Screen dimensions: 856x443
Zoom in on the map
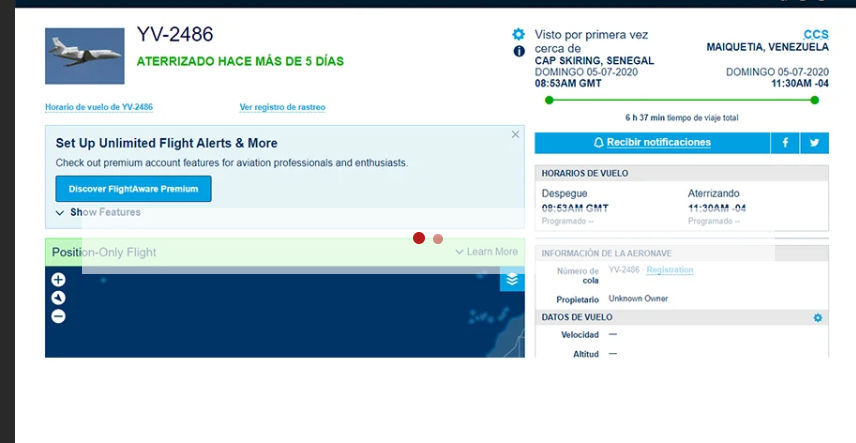[58, 280]
